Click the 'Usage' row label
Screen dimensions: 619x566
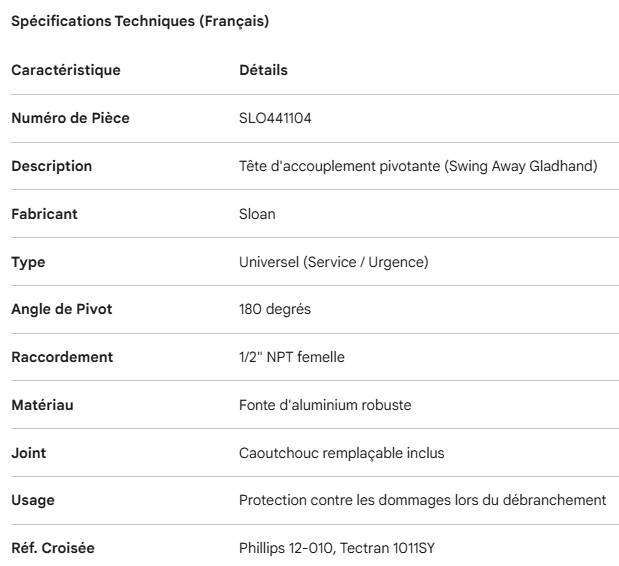click(33, 500)
